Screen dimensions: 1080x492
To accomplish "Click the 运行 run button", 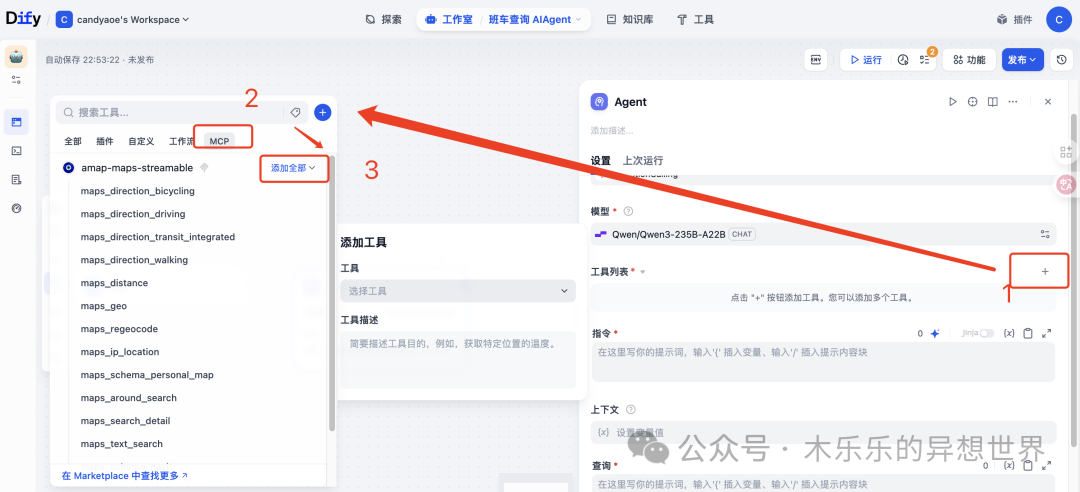I will tap(866, 60).
